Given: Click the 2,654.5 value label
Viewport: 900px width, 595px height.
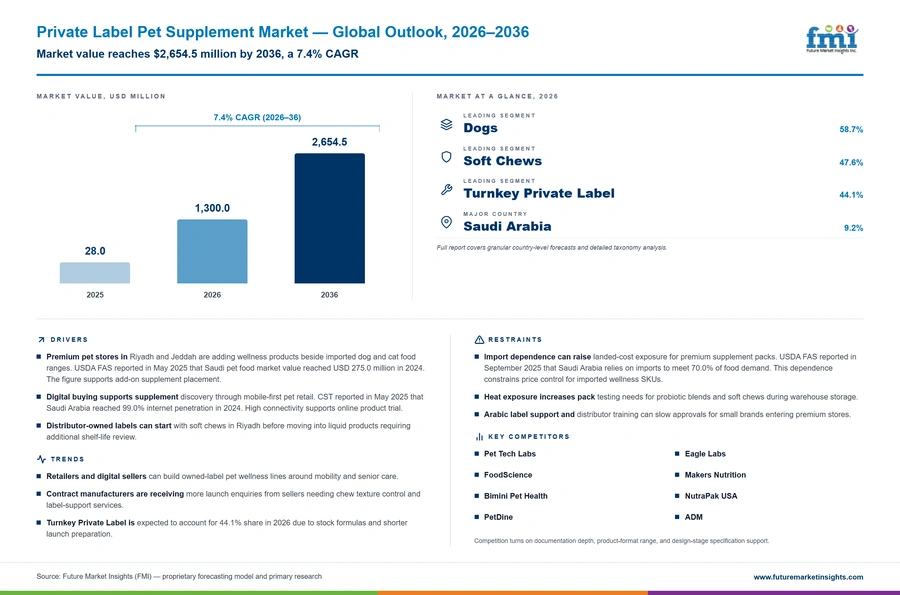Looking at the screenshot, I should pyautogui.click(x=329, y=142).
